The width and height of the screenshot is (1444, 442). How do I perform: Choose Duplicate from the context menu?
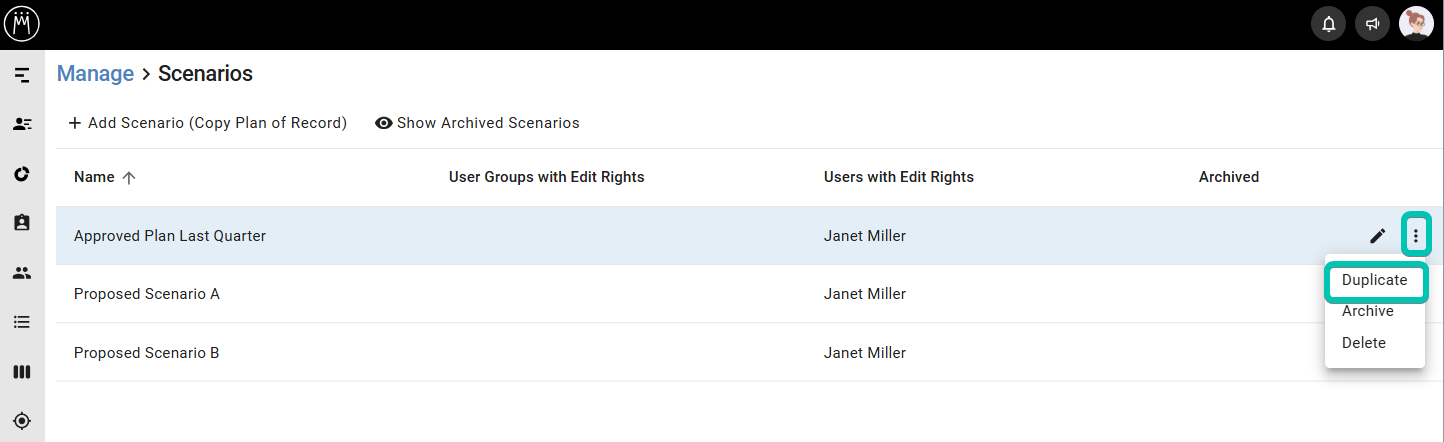(x=1374, y=280)
